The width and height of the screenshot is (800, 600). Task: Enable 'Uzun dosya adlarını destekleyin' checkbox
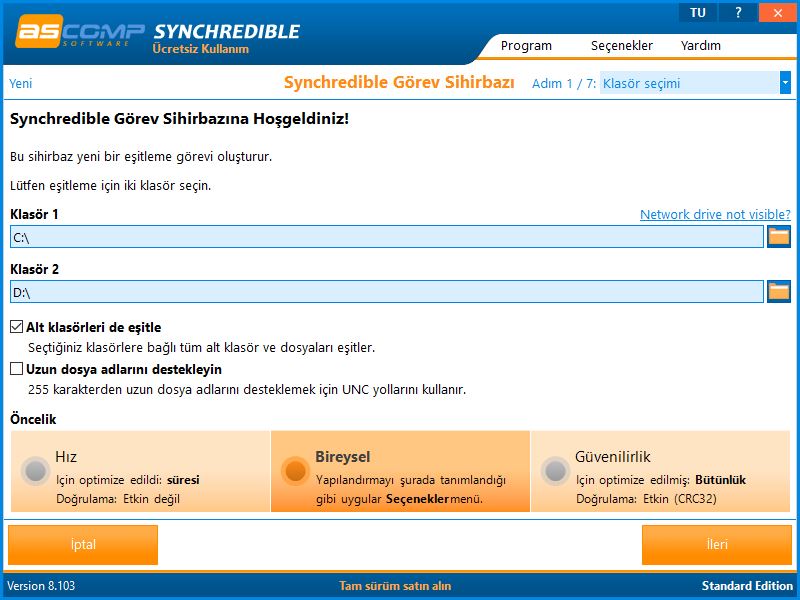(17, 368)
